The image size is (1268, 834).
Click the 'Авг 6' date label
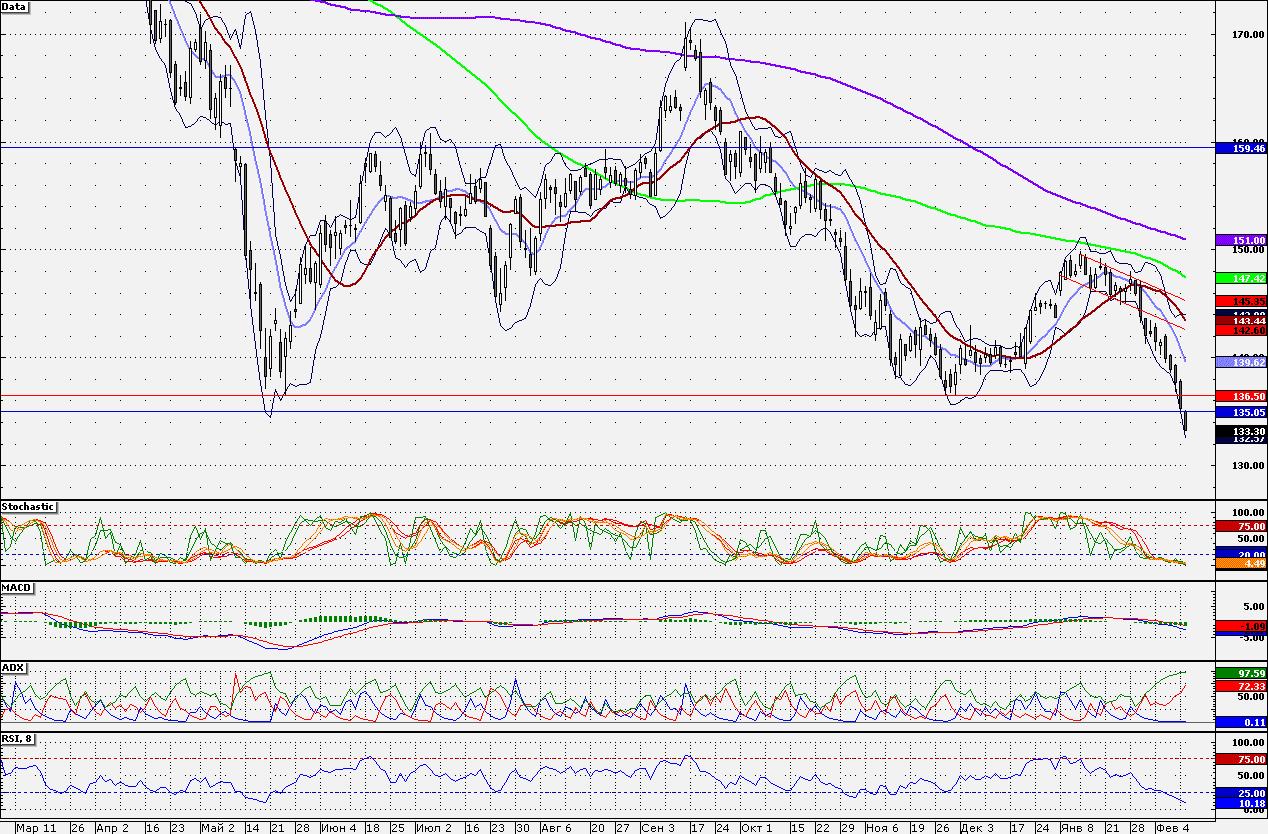pyautogui.click(x=556, y=828)
